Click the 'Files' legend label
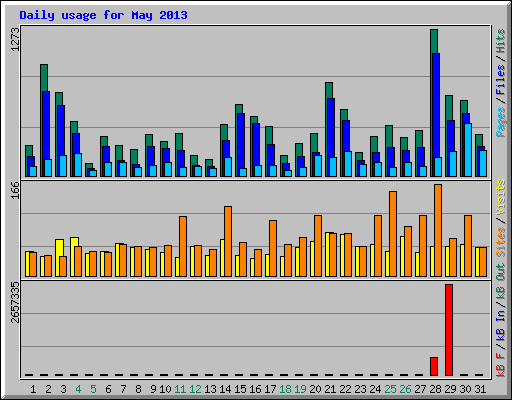This screenshot has width=512, height=400. [501, 80]
